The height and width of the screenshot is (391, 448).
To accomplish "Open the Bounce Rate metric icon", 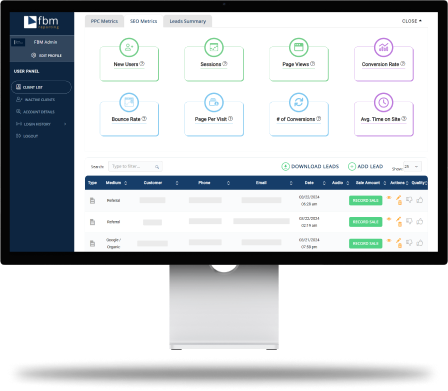I will pos(129,102).
